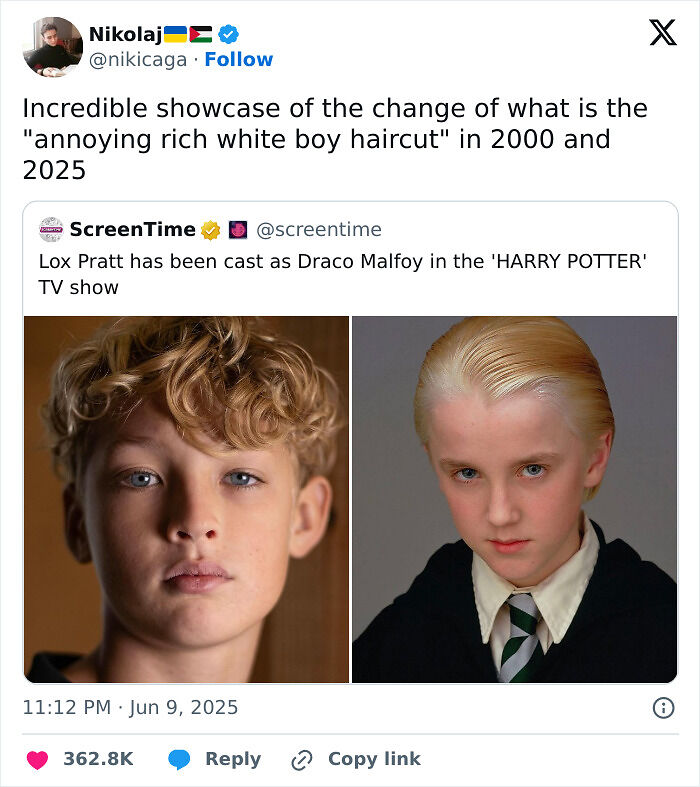Click the chain link icon beside Copy link
The height and width of the screenshot is (787, 700).
[302, 760]
